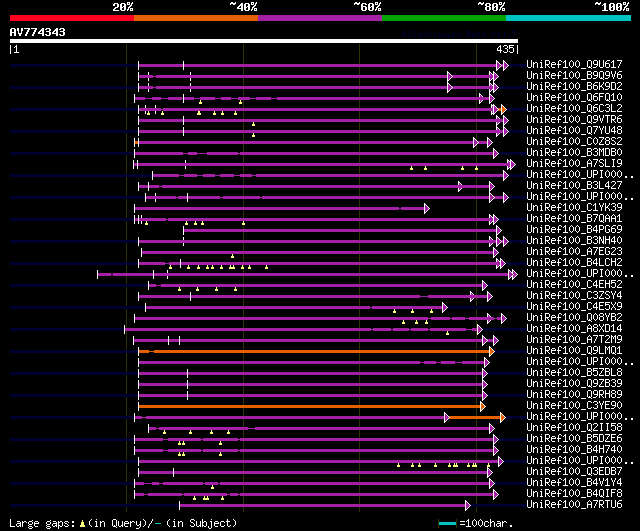The image size is (640, 531).
Task: Select the UniRef100_C3YE90 label
Action: 574,406
